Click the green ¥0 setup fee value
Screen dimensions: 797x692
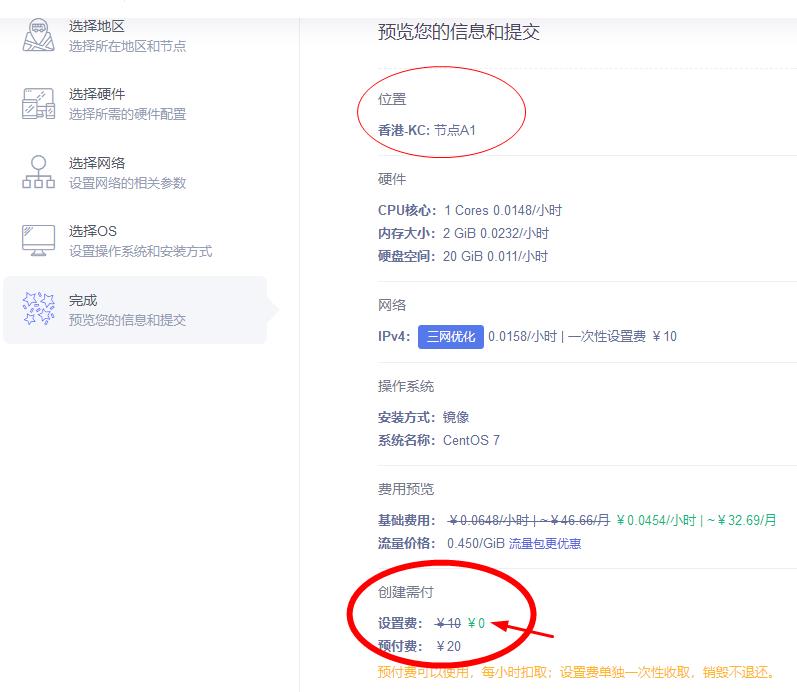pos(476,623)
